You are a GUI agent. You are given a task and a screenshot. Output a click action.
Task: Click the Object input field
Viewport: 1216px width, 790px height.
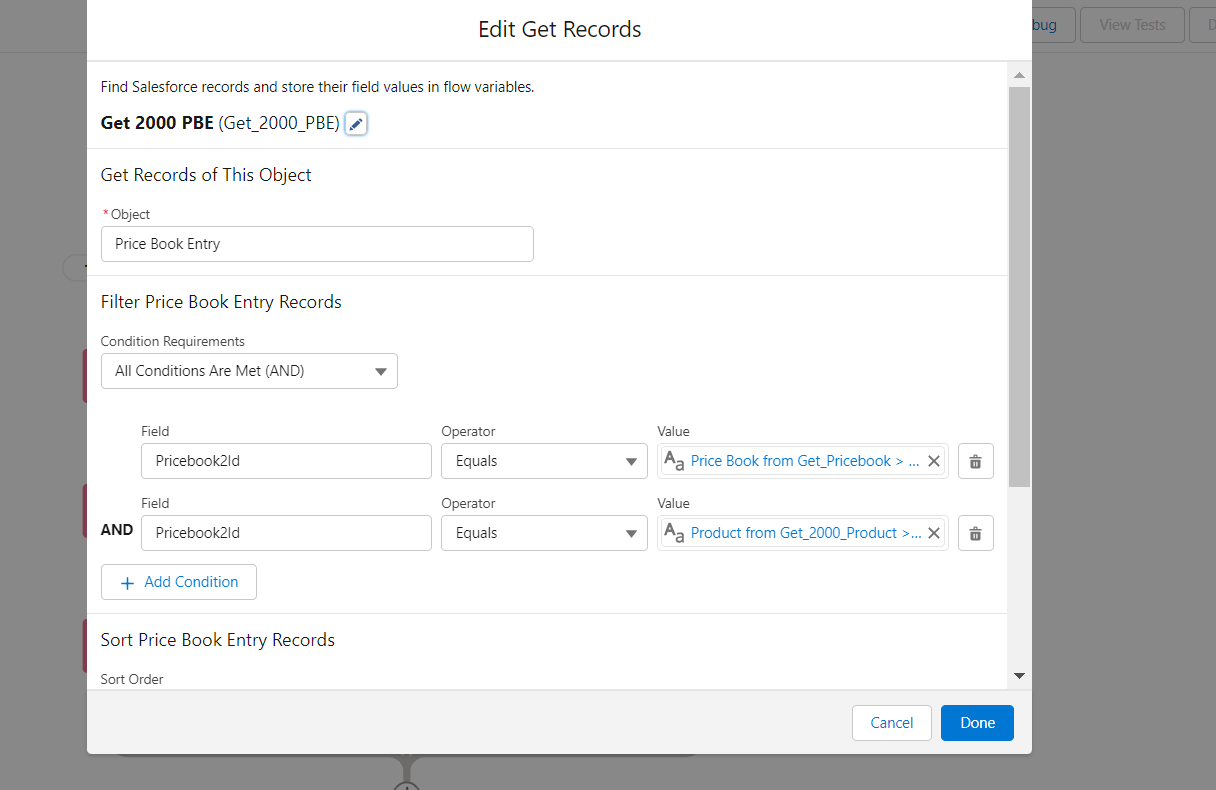point(317,244)
